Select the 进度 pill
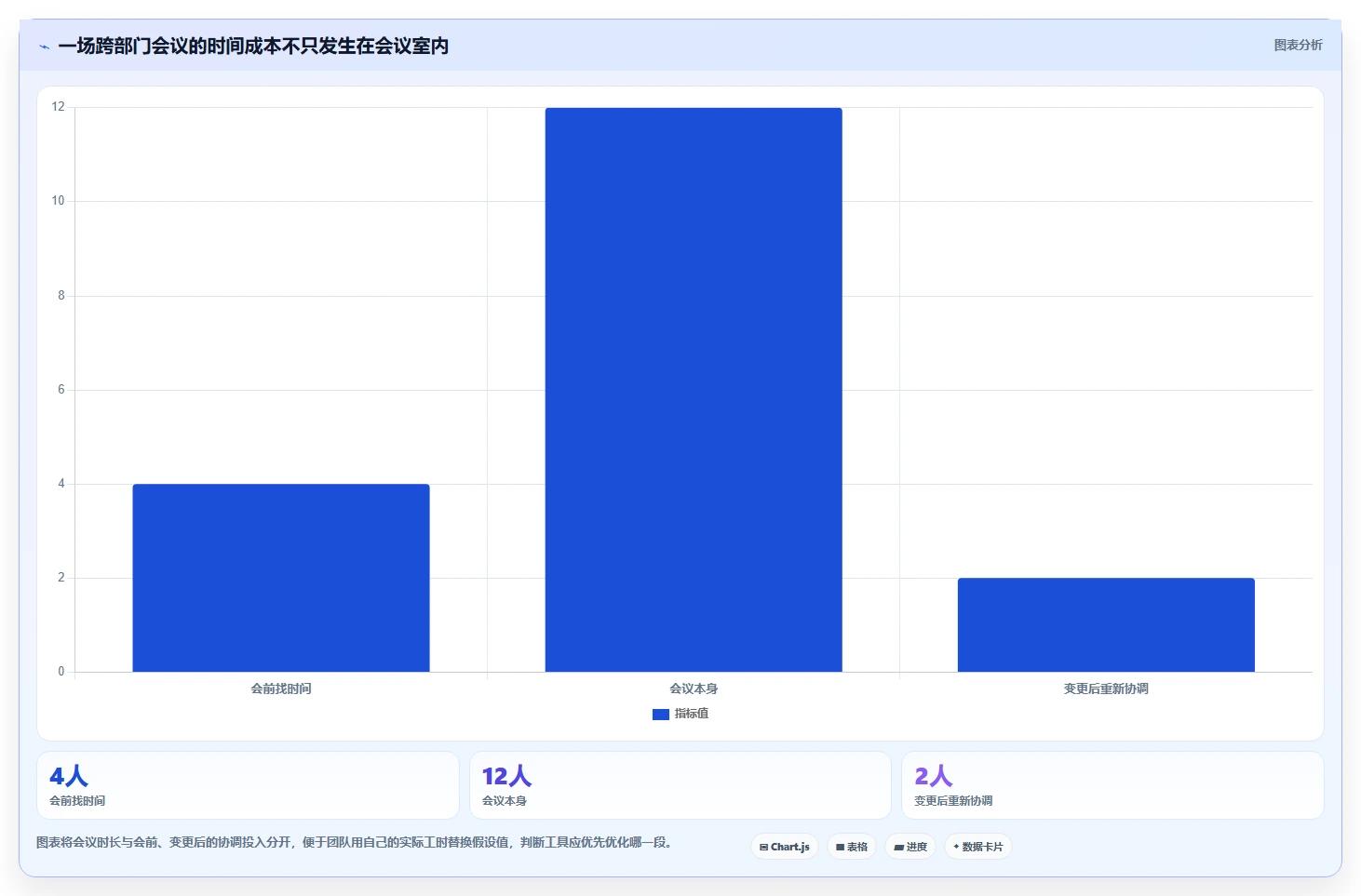The width and height of the screenshot is (1361, 896). click(910, 847)
